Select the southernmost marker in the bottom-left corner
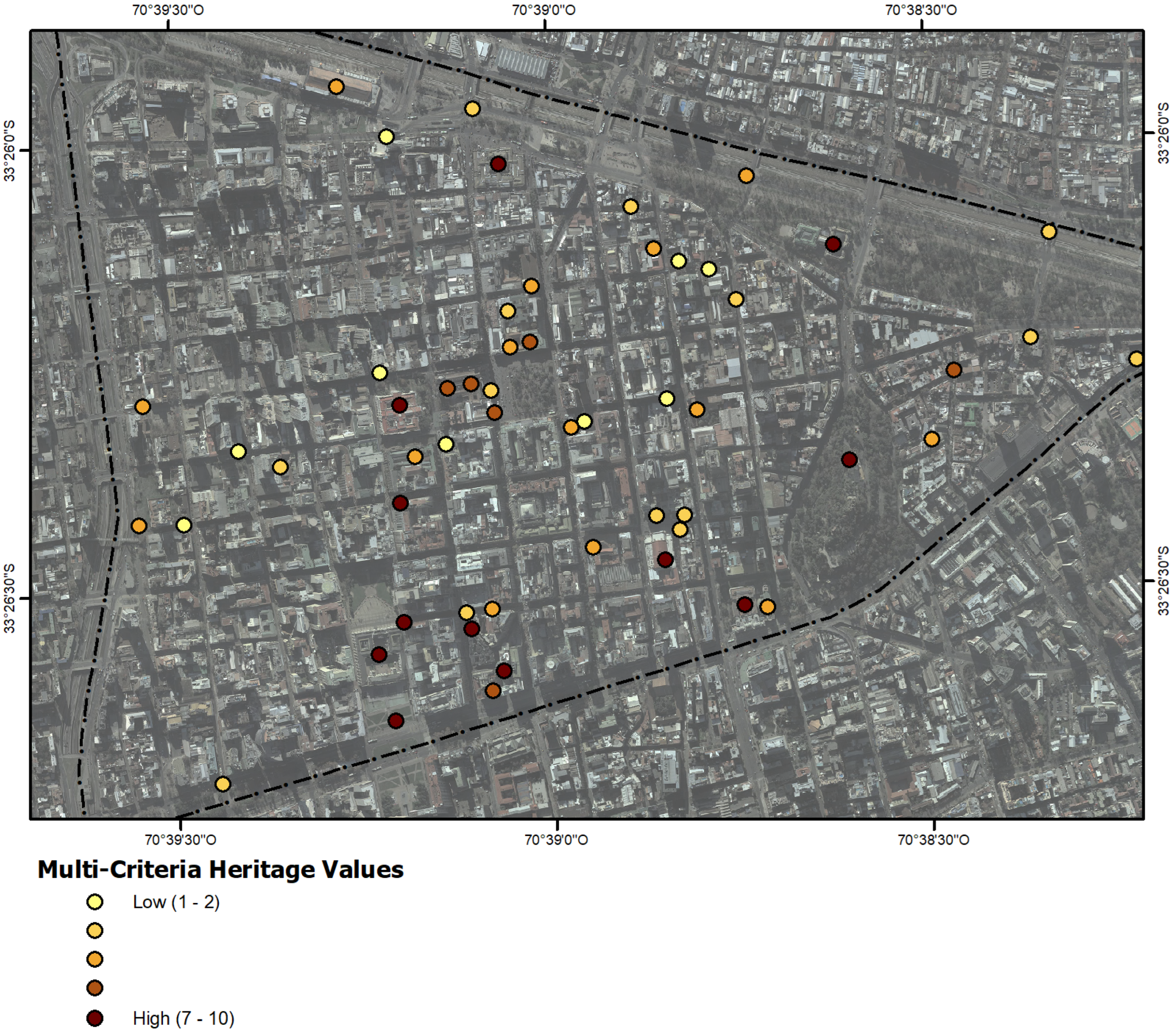The height and width of the screenshot is (1036, 1175). tap(223, 784)
